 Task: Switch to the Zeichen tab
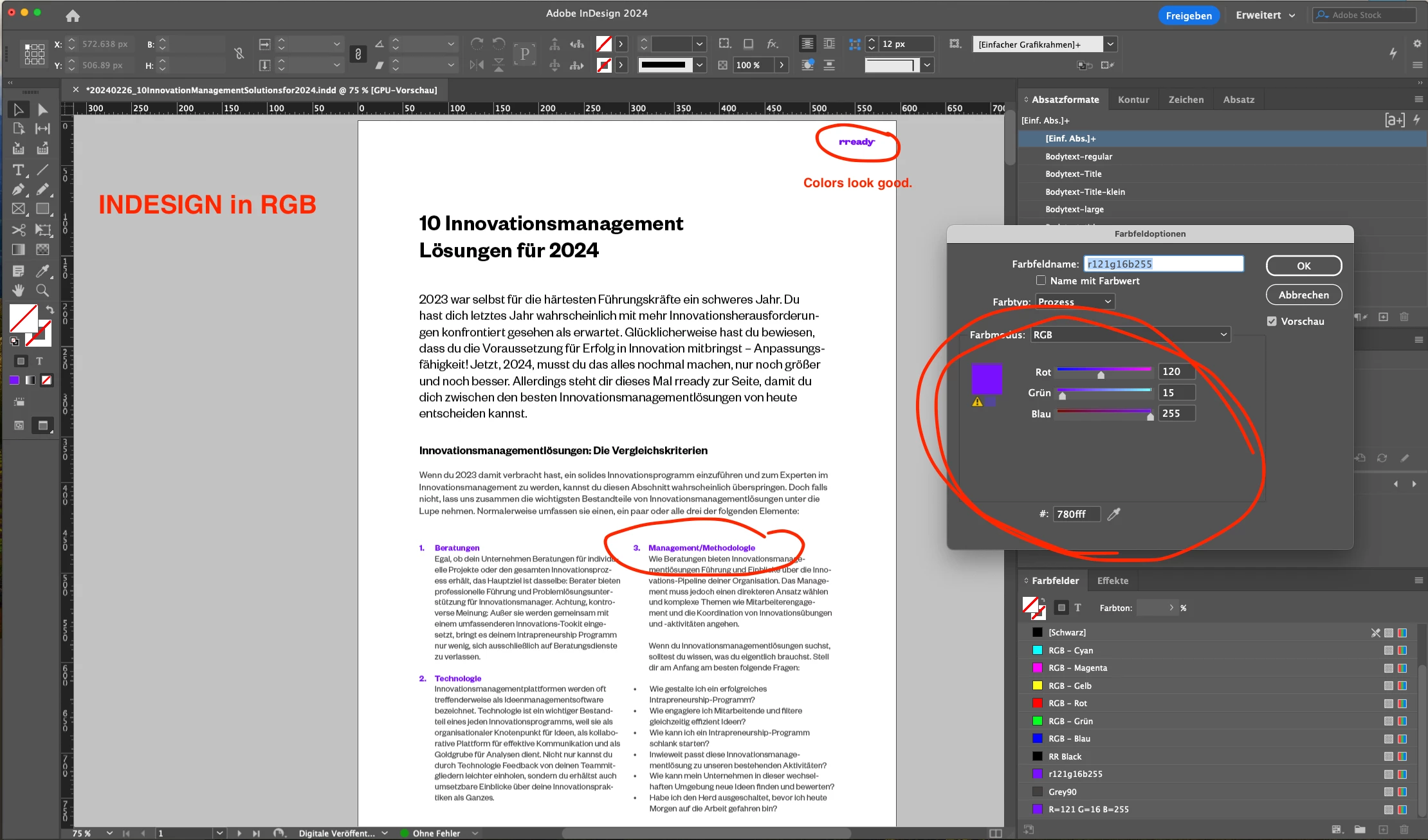1185,100
